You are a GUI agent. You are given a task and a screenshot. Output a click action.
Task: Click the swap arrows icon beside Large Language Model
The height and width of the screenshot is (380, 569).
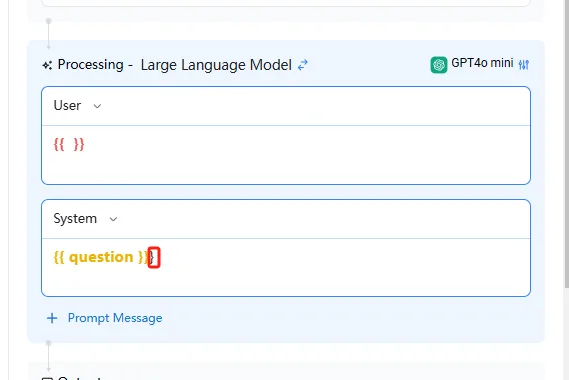coord(303,65)
